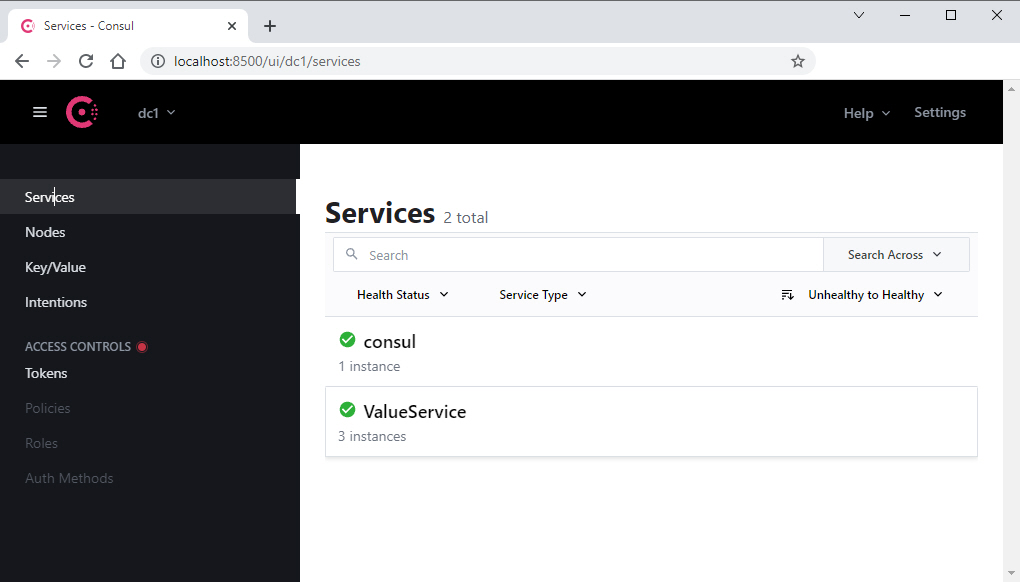Expand the Service Type filter
Screen dimensions: 1020x582
click(x=543, y=295)
